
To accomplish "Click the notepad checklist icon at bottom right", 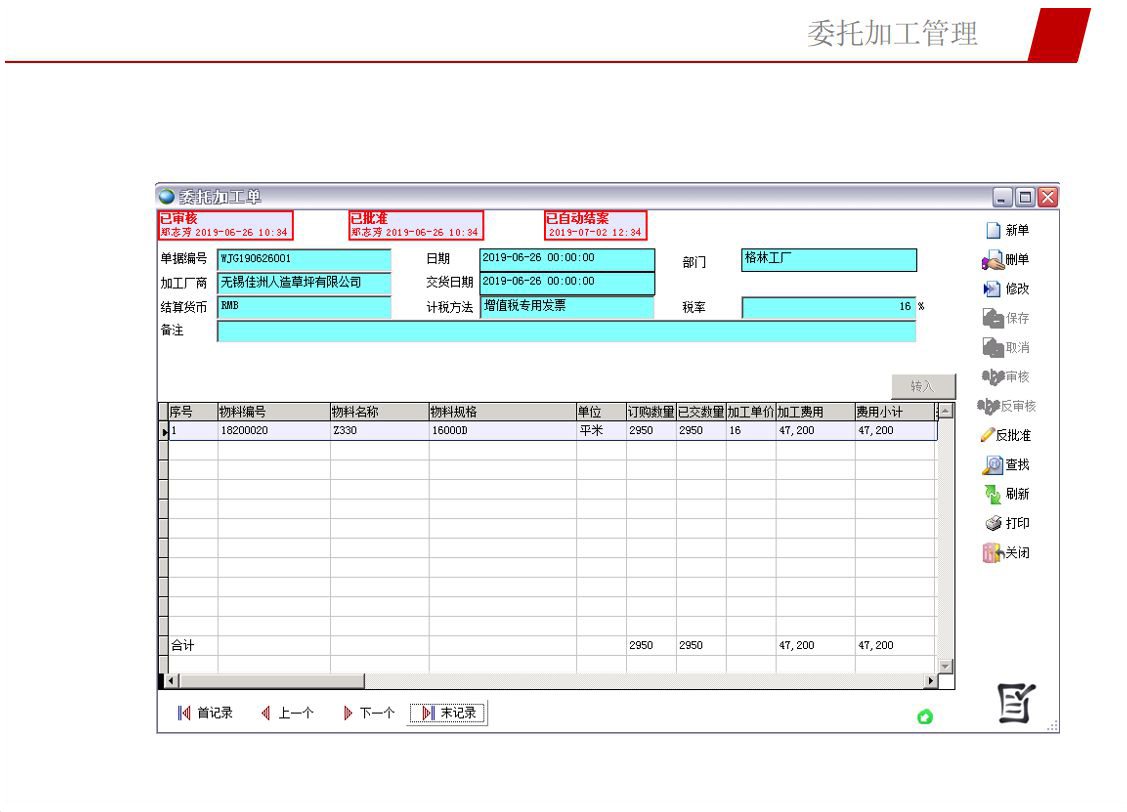I will click(1016, 704).
